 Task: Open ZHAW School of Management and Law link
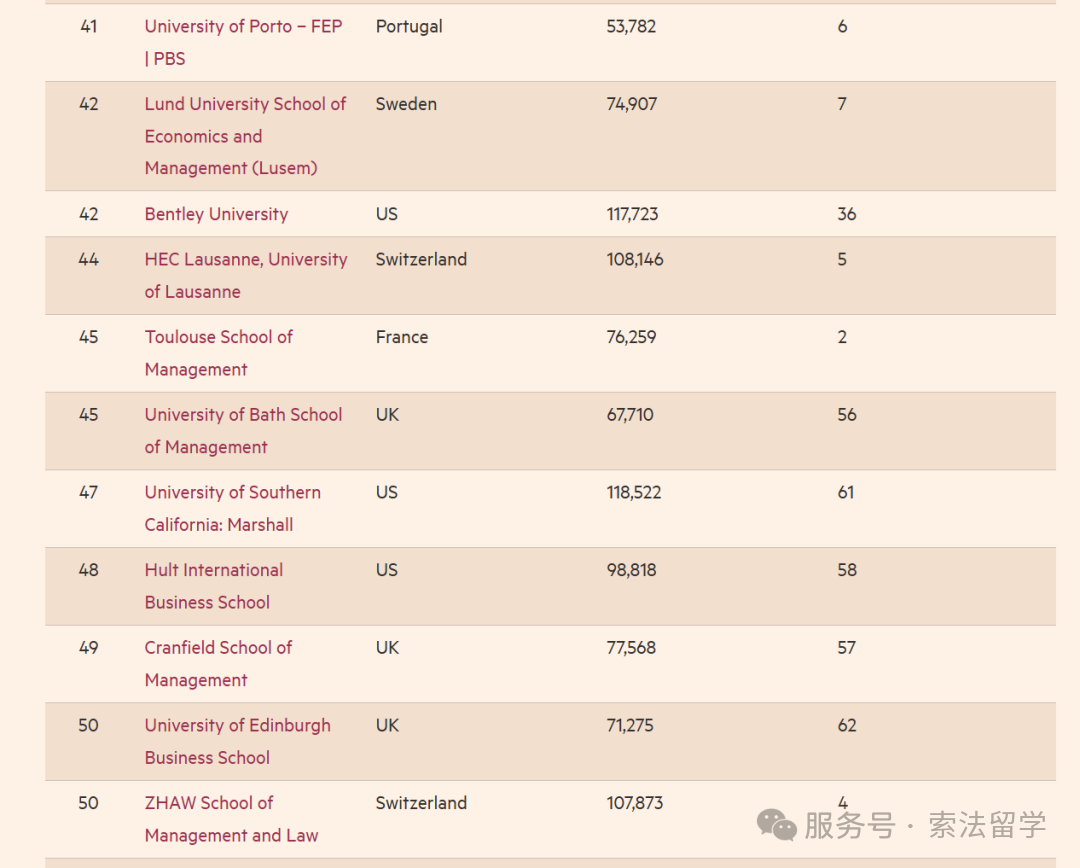click(x=231, y=819)
